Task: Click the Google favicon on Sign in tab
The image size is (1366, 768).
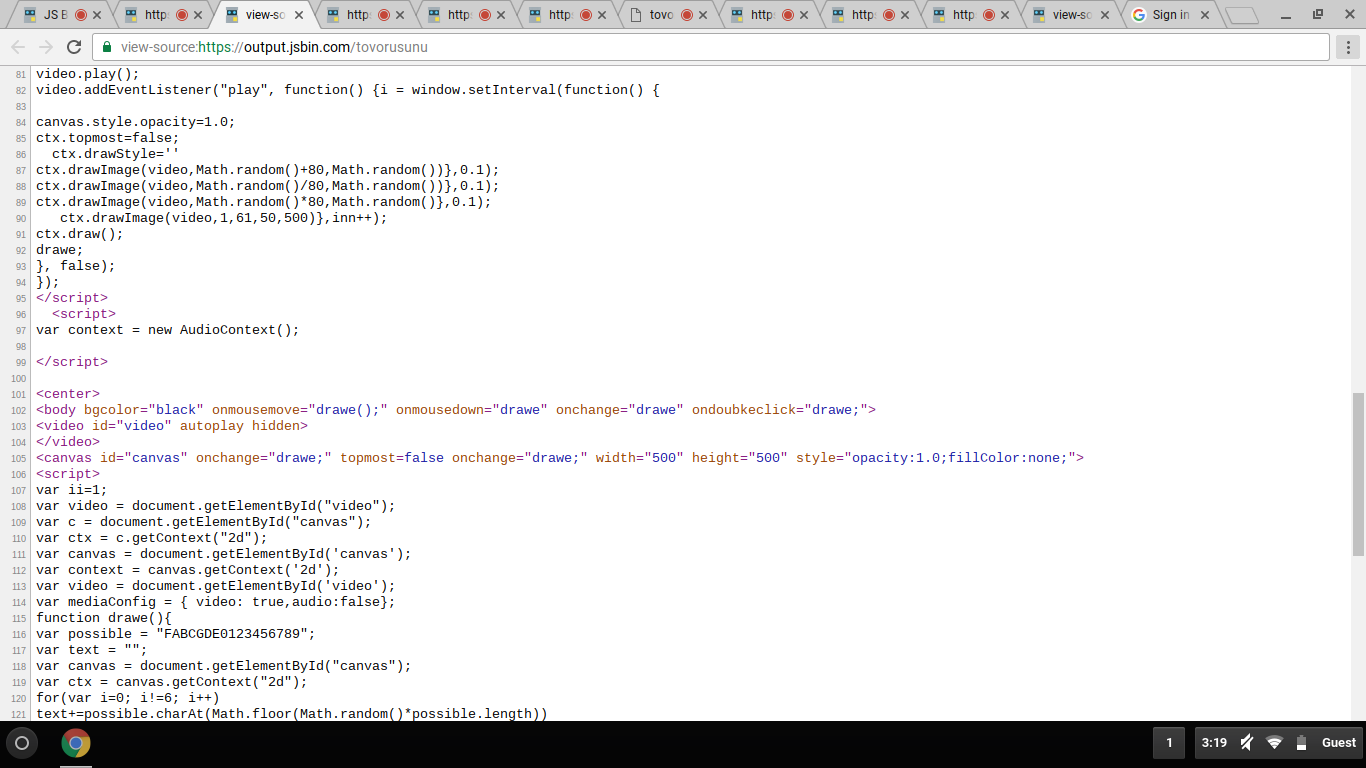Action: click(x=1138, y=15)
